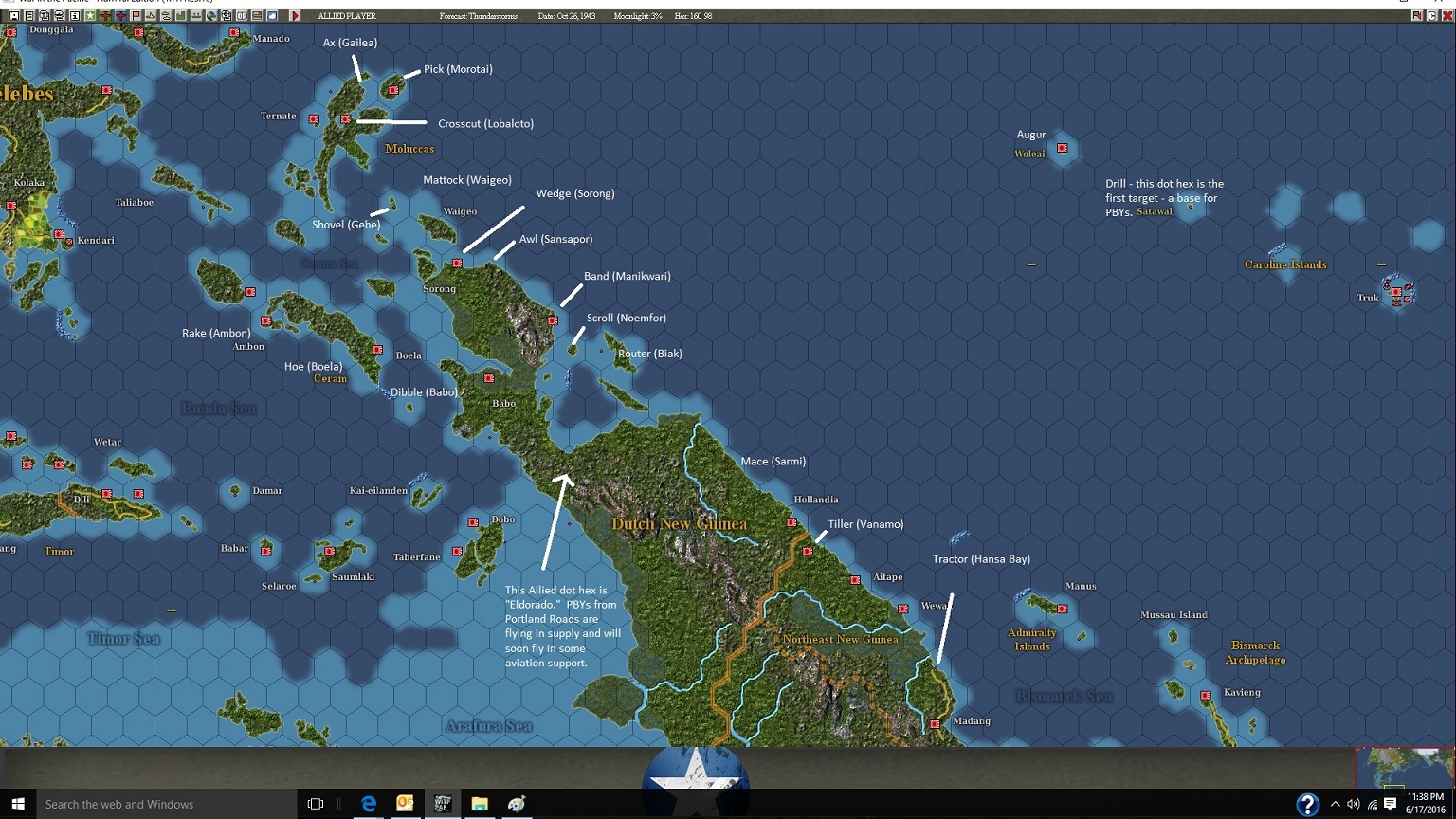Click the 'Kolaka' map label
1456x819 pixels.
(29, 182)
